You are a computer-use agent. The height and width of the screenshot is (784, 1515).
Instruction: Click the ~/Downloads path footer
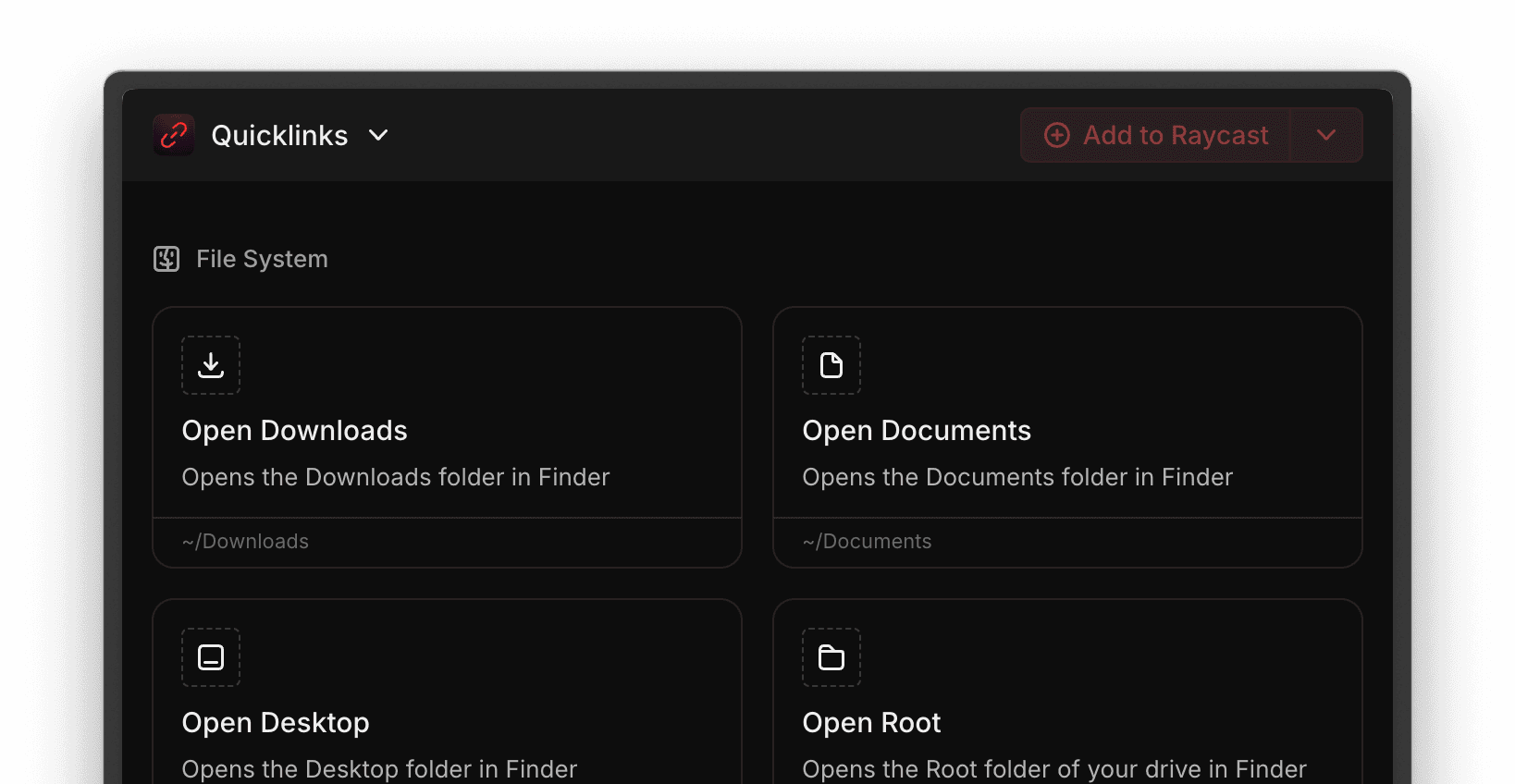tap(246, 542)
